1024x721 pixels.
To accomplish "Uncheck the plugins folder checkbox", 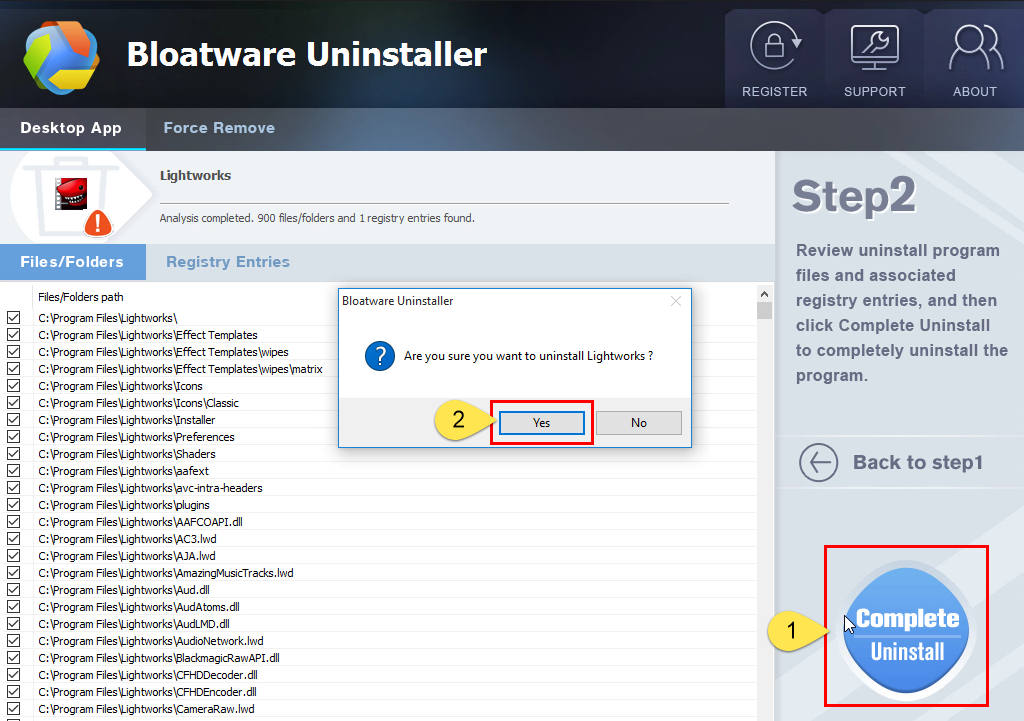I will pyautogui.click(x=14, y=505).
